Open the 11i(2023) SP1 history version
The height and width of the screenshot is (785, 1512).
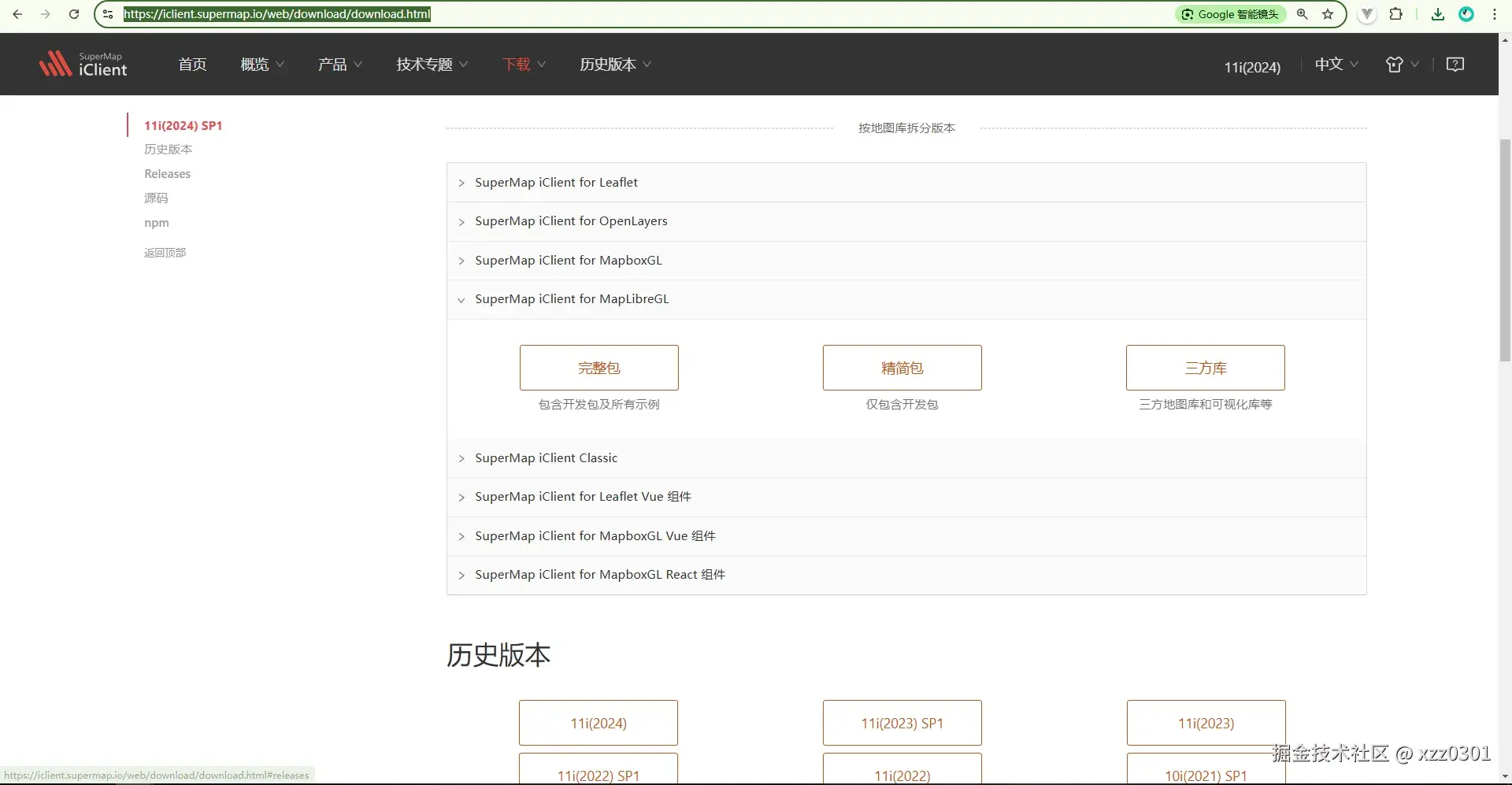(x=902, y=723)
